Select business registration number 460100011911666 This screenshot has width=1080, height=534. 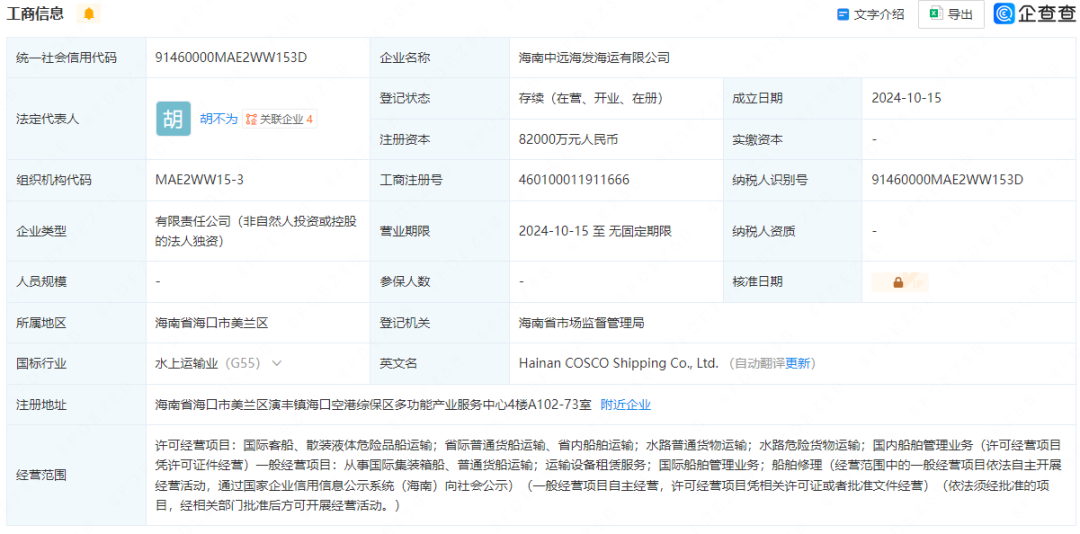tap(574, 181)
